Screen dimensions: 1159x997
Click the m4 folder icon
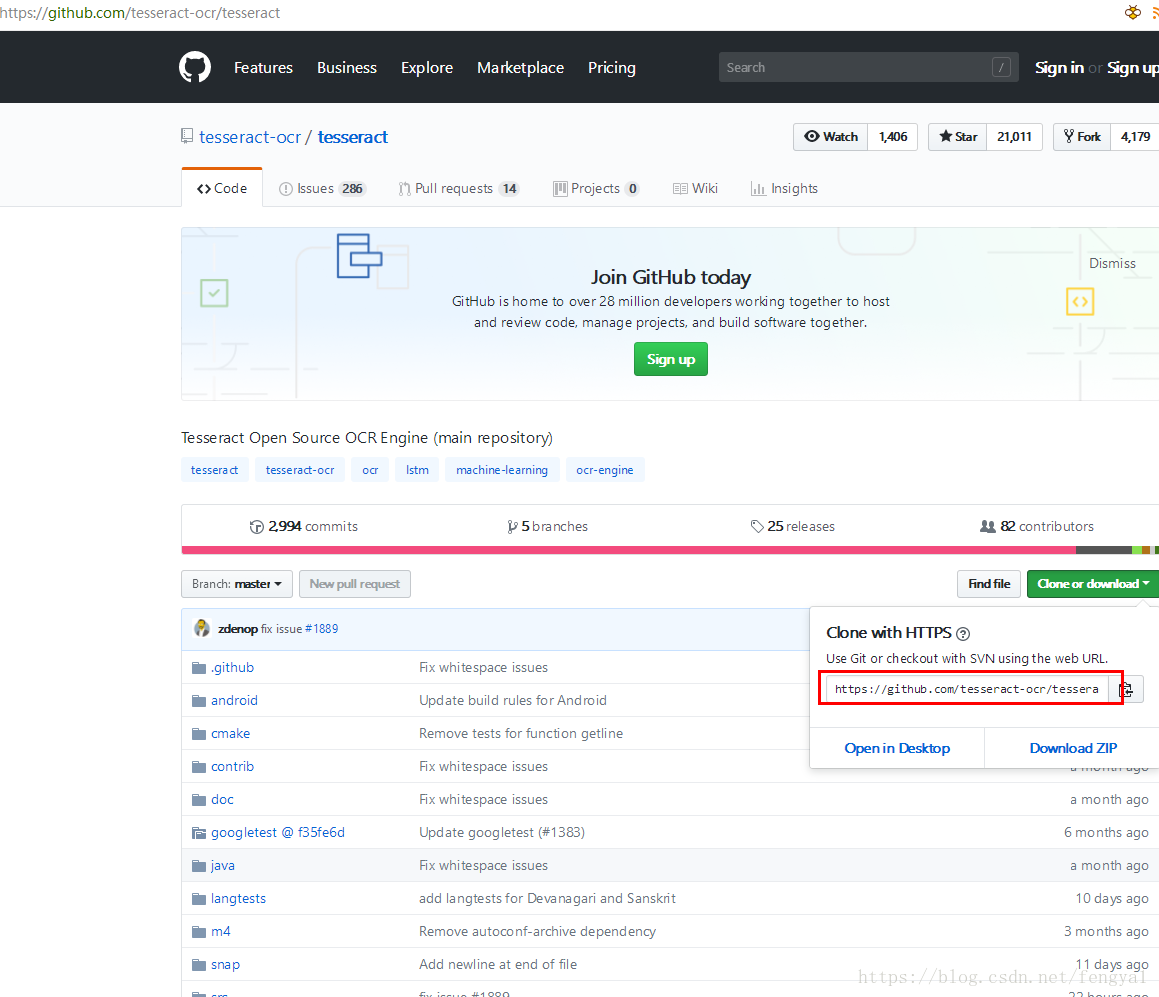click(x=199, y=932)
